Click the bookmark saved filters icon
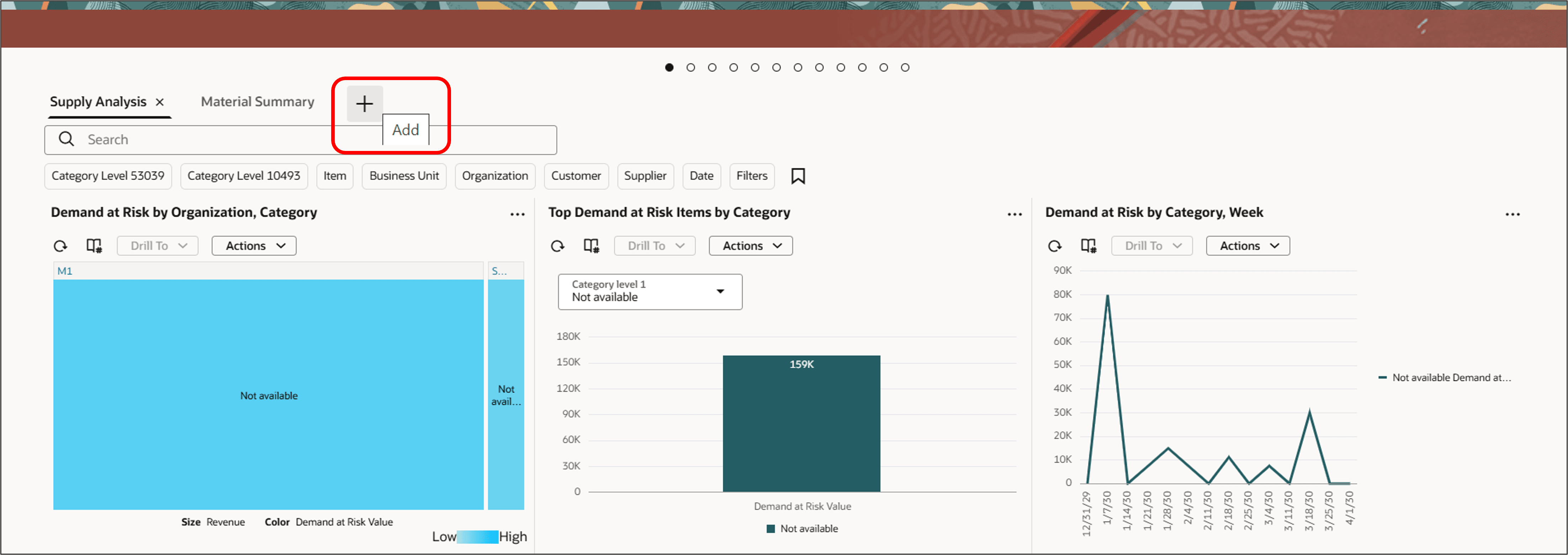This screenshot has width=1568, height=555. tap(798, 176)
